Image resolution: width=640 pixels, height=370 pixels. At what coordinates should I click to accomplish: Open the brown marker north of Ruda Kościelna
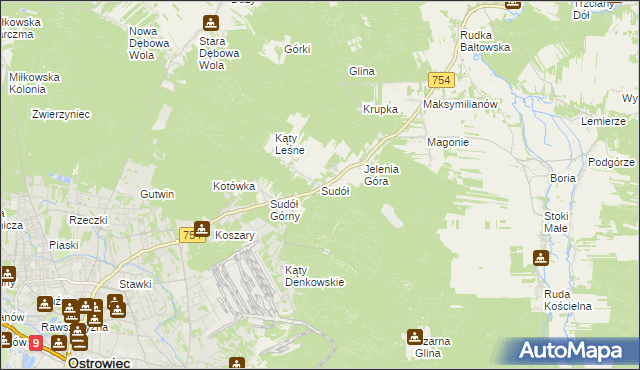click(x=541, y=258)
